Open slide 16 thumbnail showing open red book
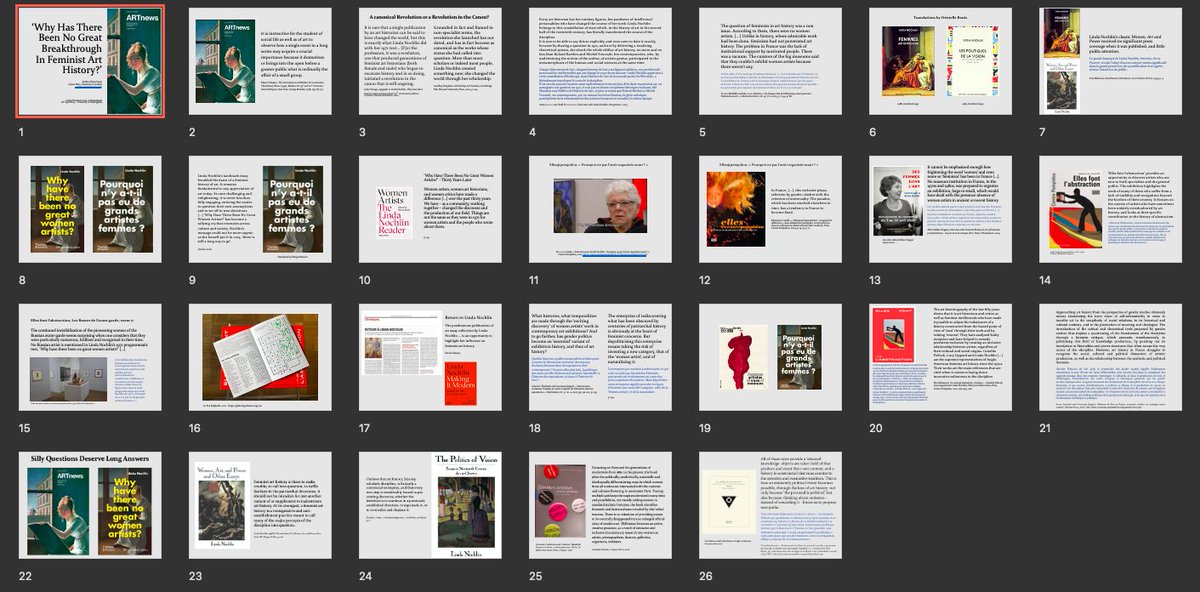 point(260,357)
